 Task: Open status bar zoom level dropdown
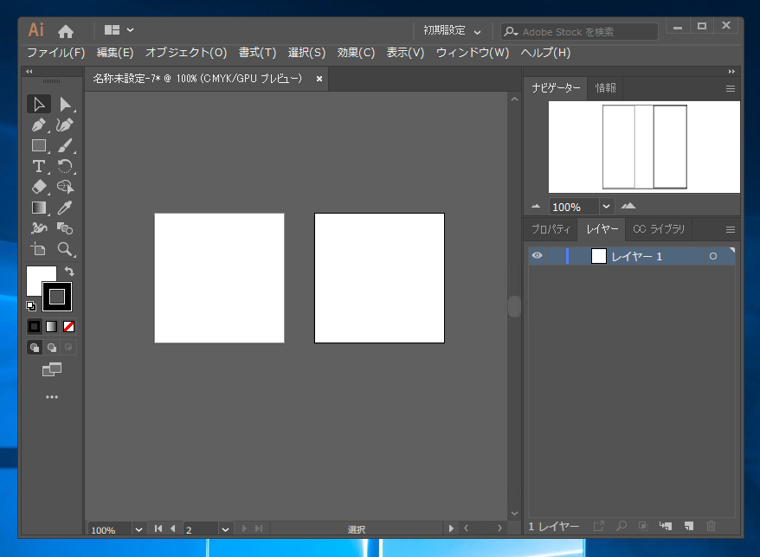tap(139, 529)
